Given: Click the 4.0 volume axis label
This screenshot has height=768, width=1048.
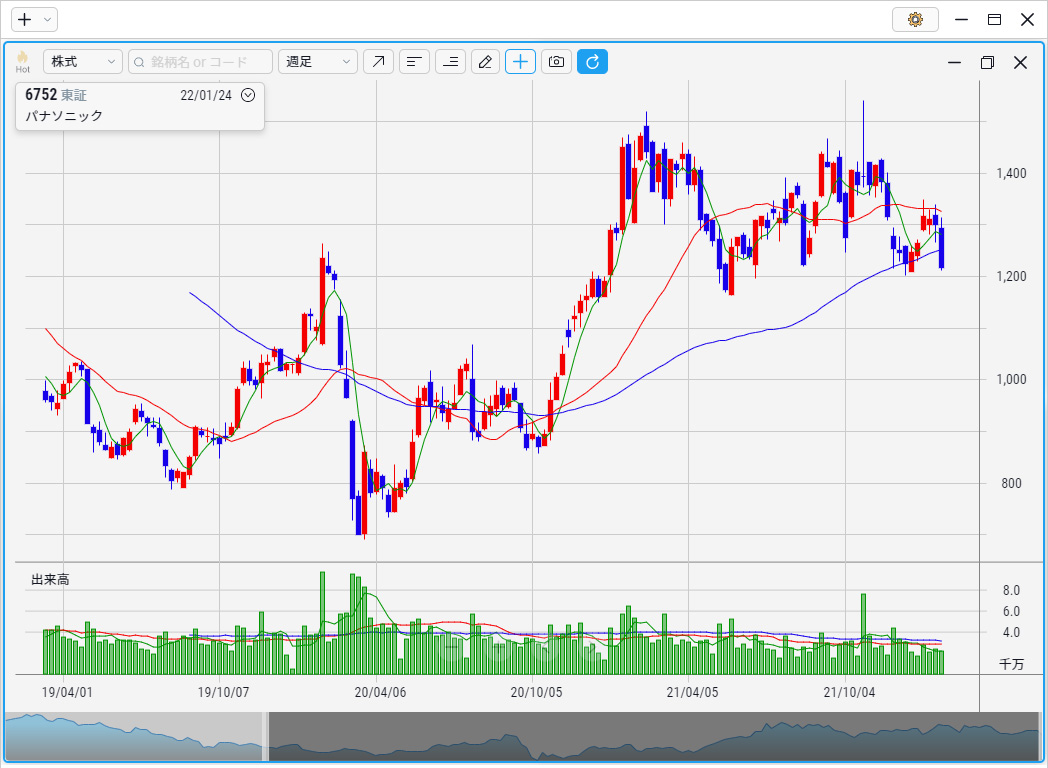Looking at the screenshot, I should pyautogui.click(x=1011, y=632).
